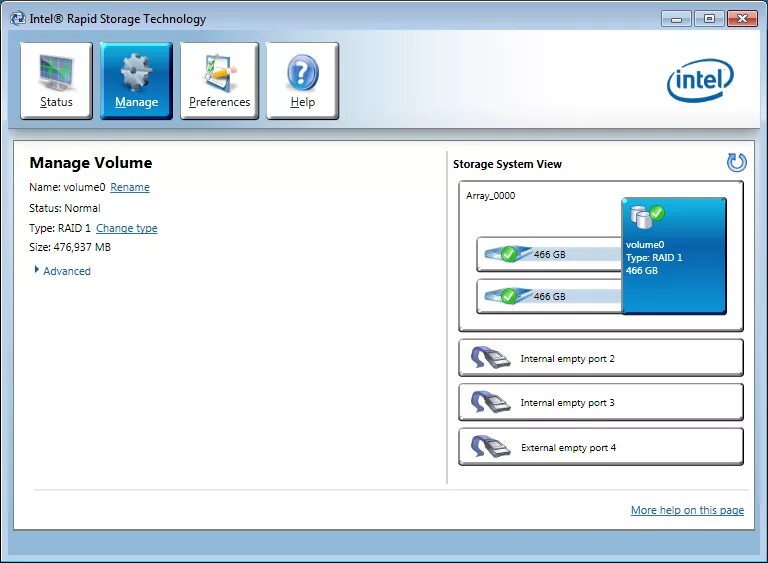Click the Help question mark icon
This screenshot has height=563, width=768.
click(x=302, y=73)
